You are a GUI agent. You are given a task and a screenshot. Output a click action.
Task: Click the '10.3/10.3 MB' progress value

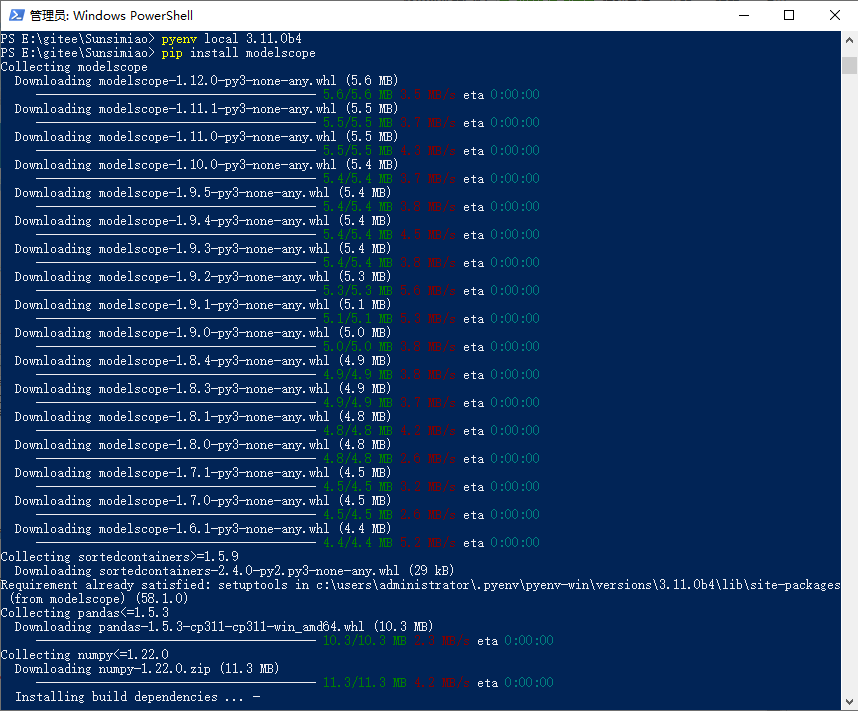point(364,640)
